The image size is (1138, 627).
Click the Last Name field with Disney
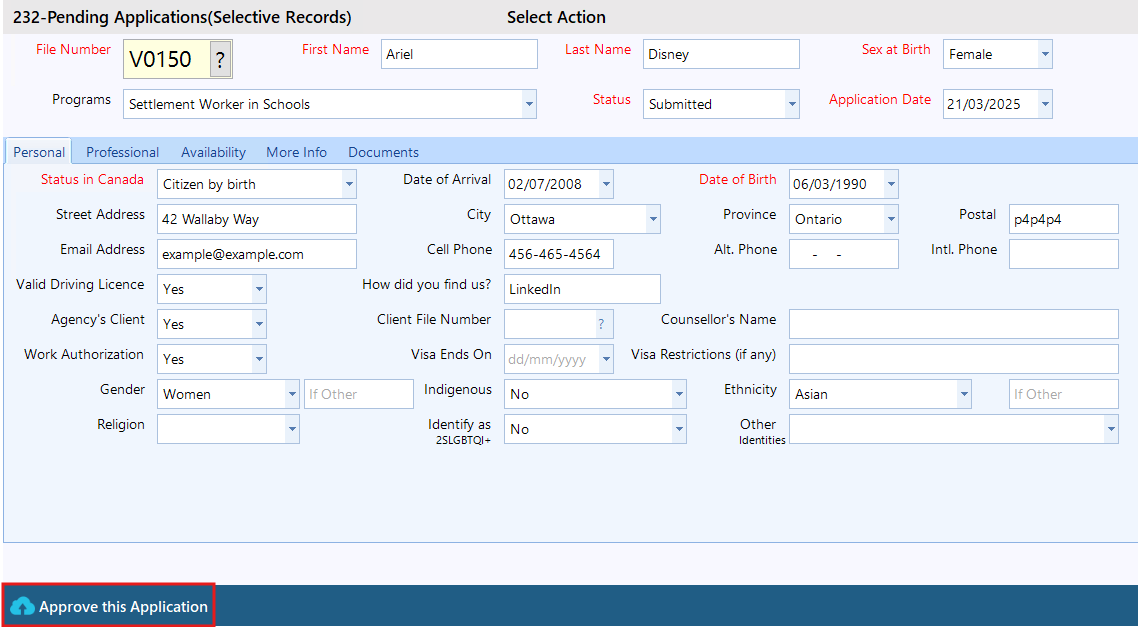[721, 54]
